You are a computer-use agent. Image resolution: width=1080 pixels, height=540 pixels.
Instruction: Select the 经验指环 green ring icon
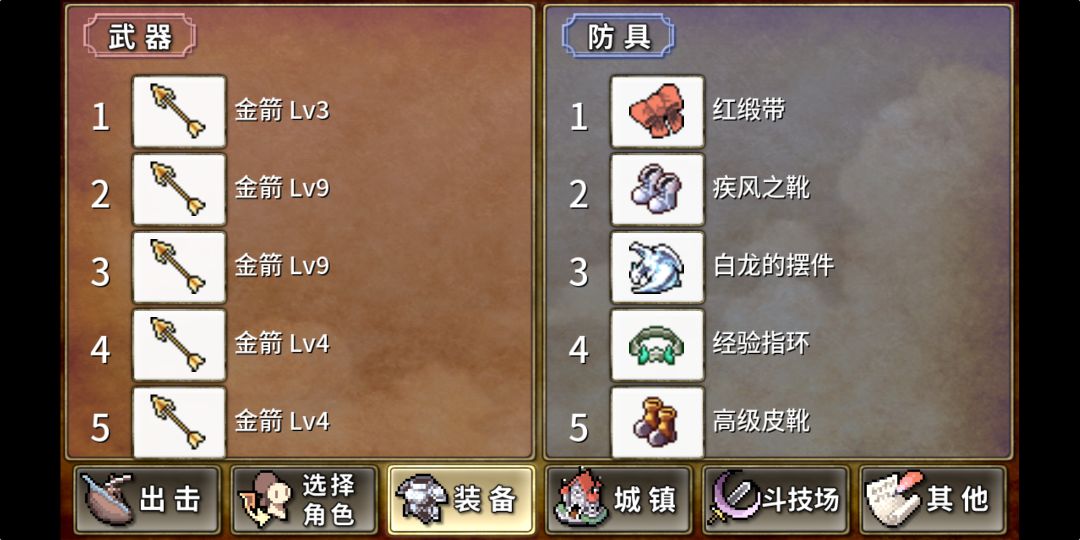[x=657, y=345]
